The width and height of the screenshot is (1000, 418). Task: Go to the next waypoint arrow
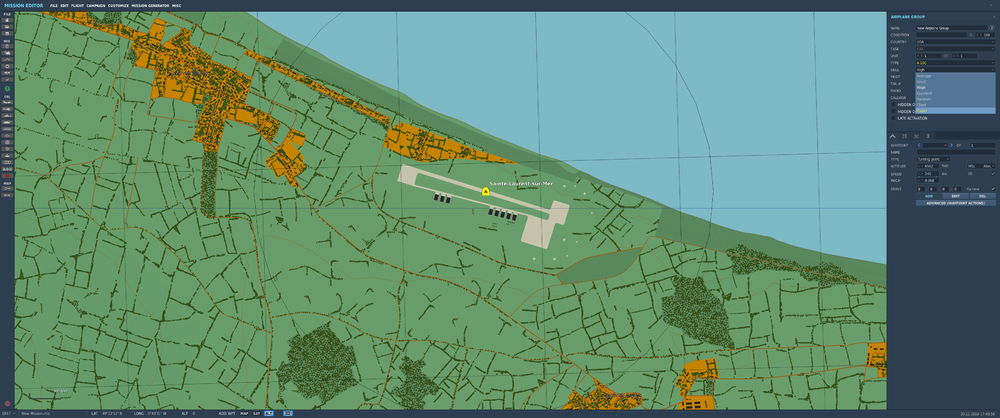pyautogui.click(x=951, y=145)
